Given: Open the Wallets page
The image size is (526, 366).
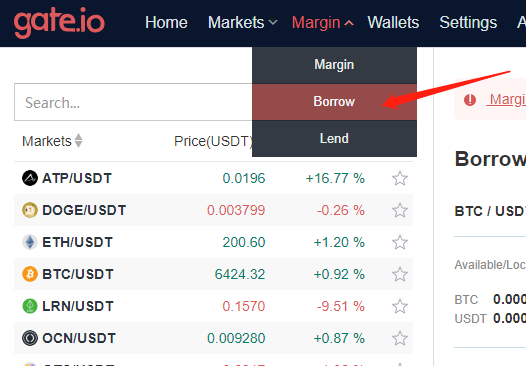Looking at the screenshot, I should (x=393, y=23).
